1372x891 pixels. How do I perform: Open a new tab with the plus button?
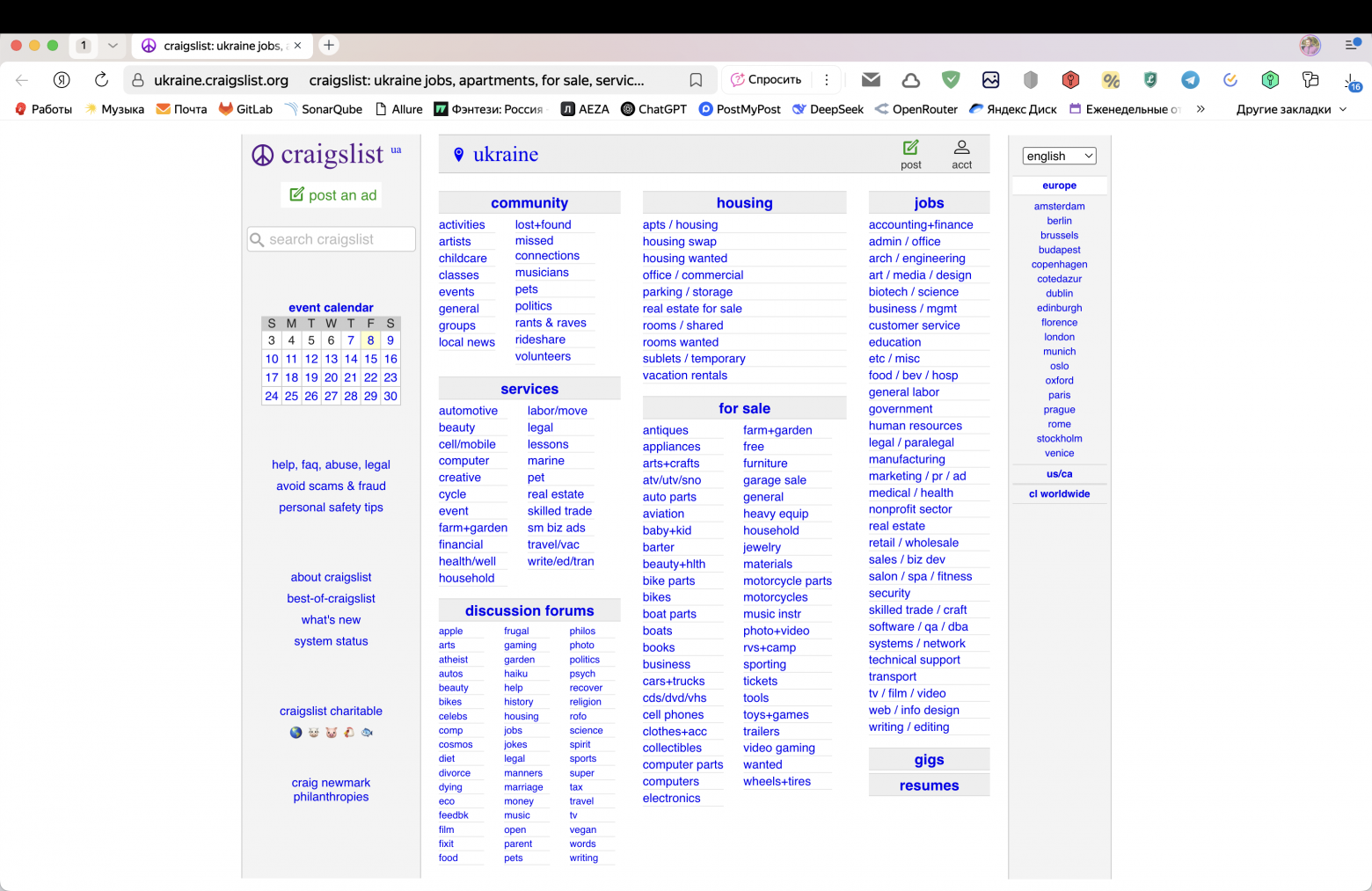click(329, 45)
